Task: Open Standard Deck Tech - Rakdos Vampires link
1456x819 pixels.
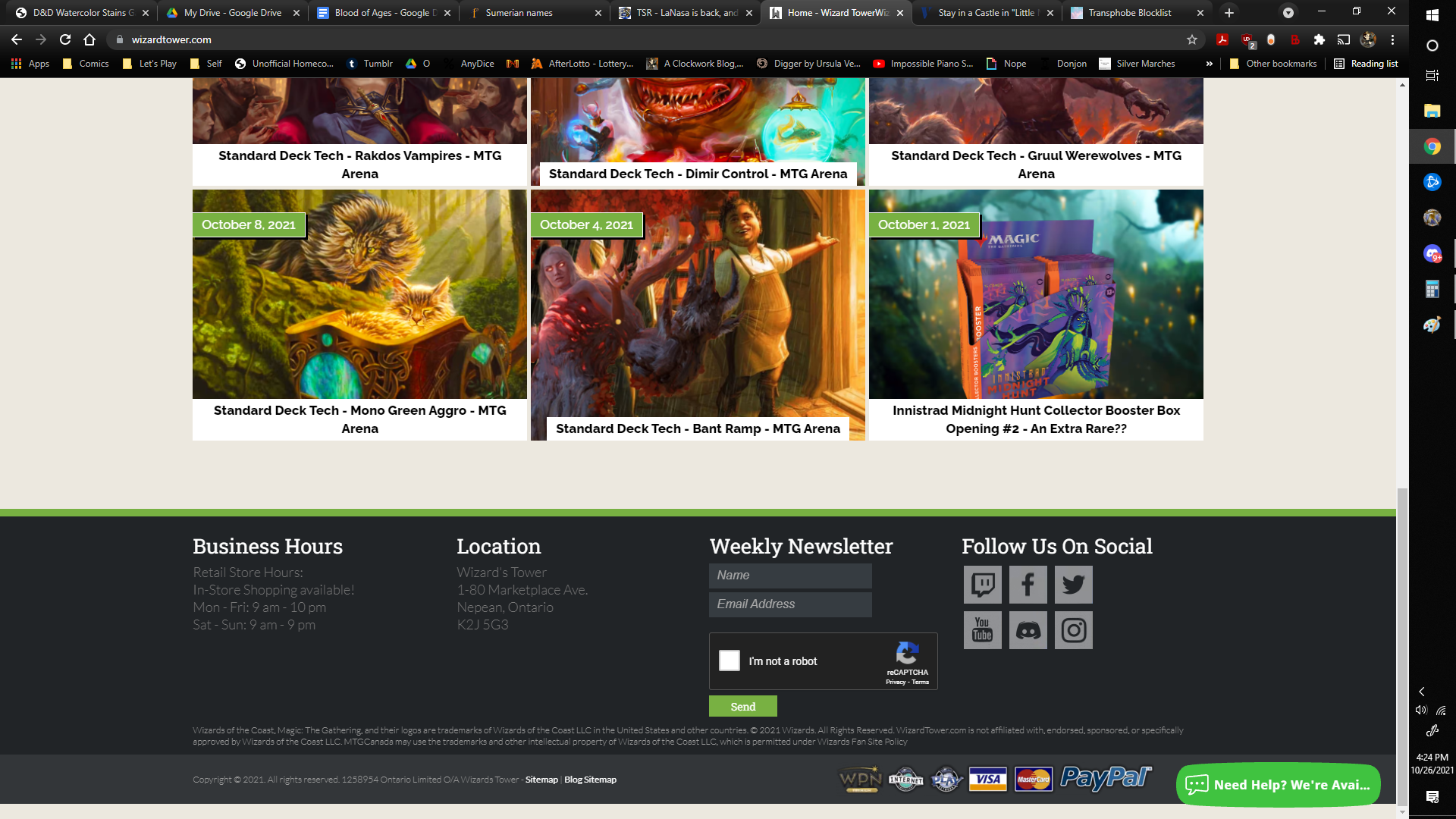Action: (359, 165)
